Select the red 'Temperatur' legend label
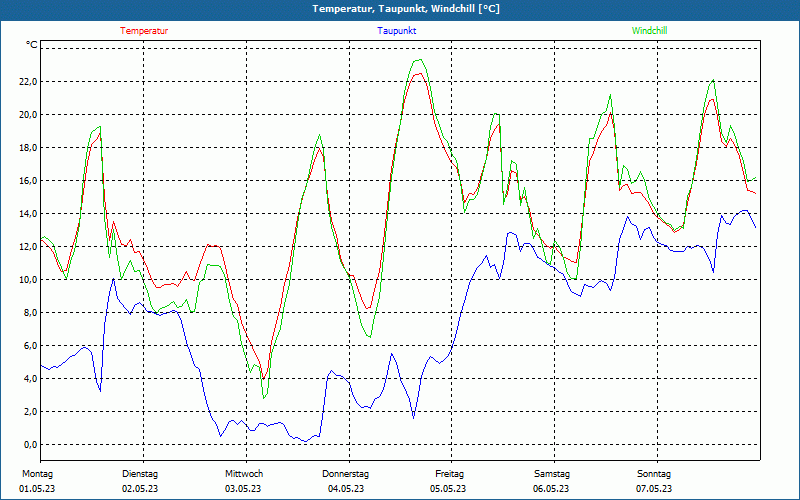This screenshot has width=800, height=500. (x=144, y=31)
